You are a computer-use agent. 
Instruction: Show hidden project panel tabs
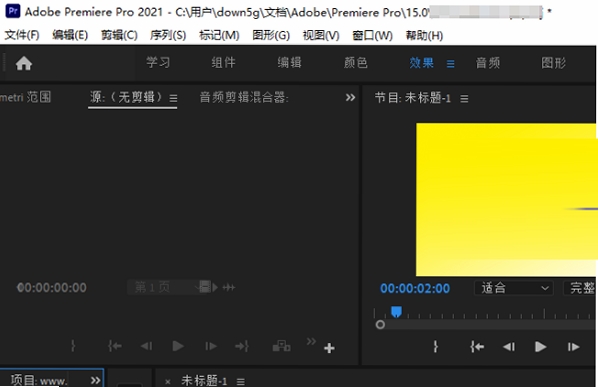95,380
